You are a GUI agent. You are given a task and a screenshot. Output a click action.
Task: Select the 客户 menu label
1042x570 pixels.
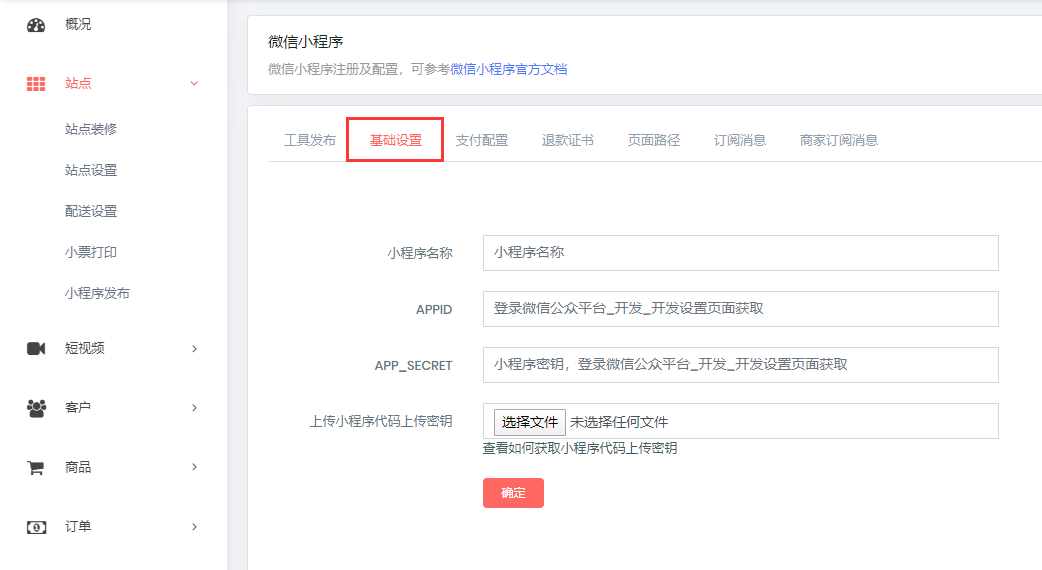(78, 407)
